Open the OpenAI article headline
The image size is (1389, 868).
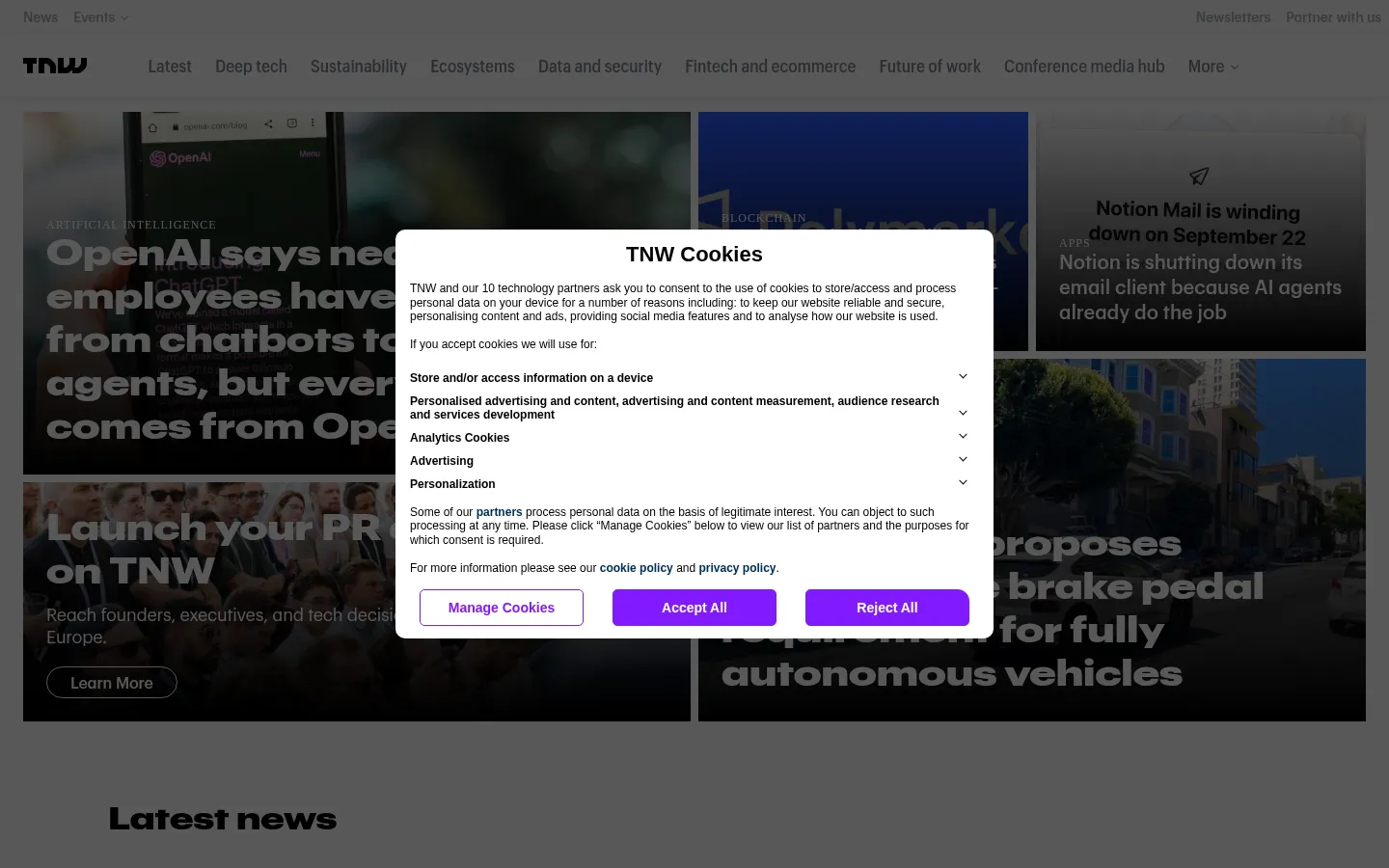tap(221, 339)
